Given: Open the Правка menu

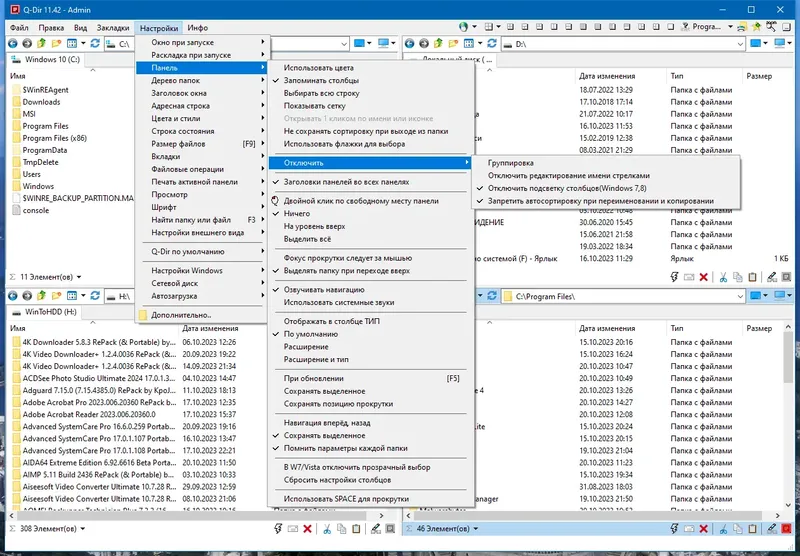Looking at the screenshot, I should tap(51, 28).
